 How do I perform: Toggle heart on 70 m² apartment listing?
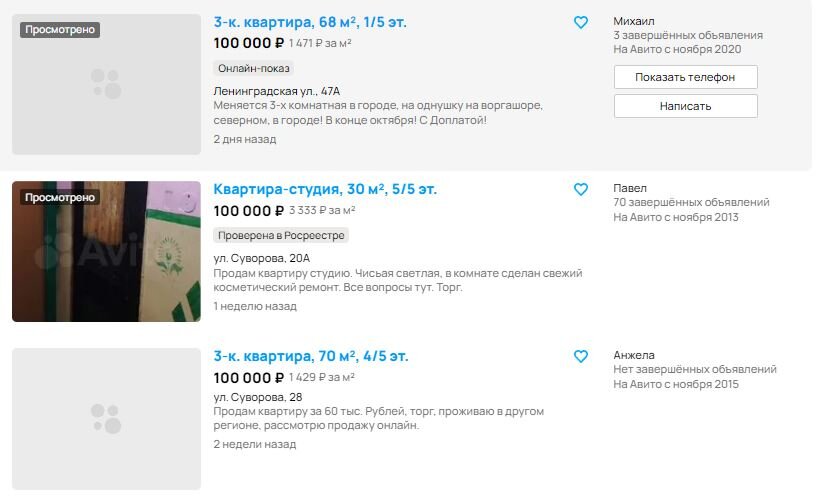[581, 356]
